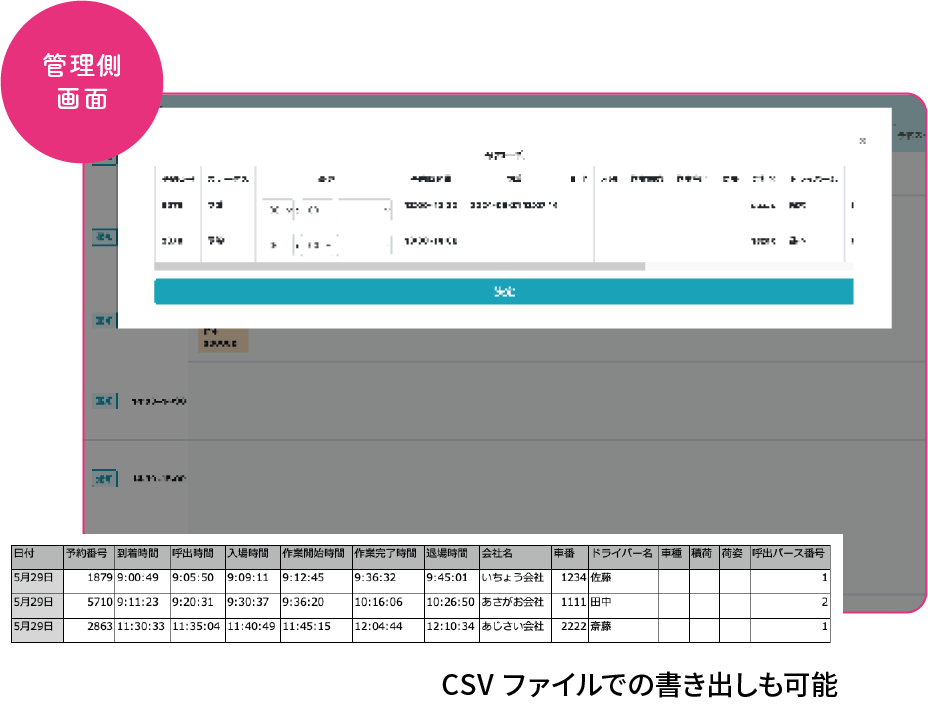Open the first dropdown in the second modal row
Screen dimensions: 928x725
[x=275, y=243]
